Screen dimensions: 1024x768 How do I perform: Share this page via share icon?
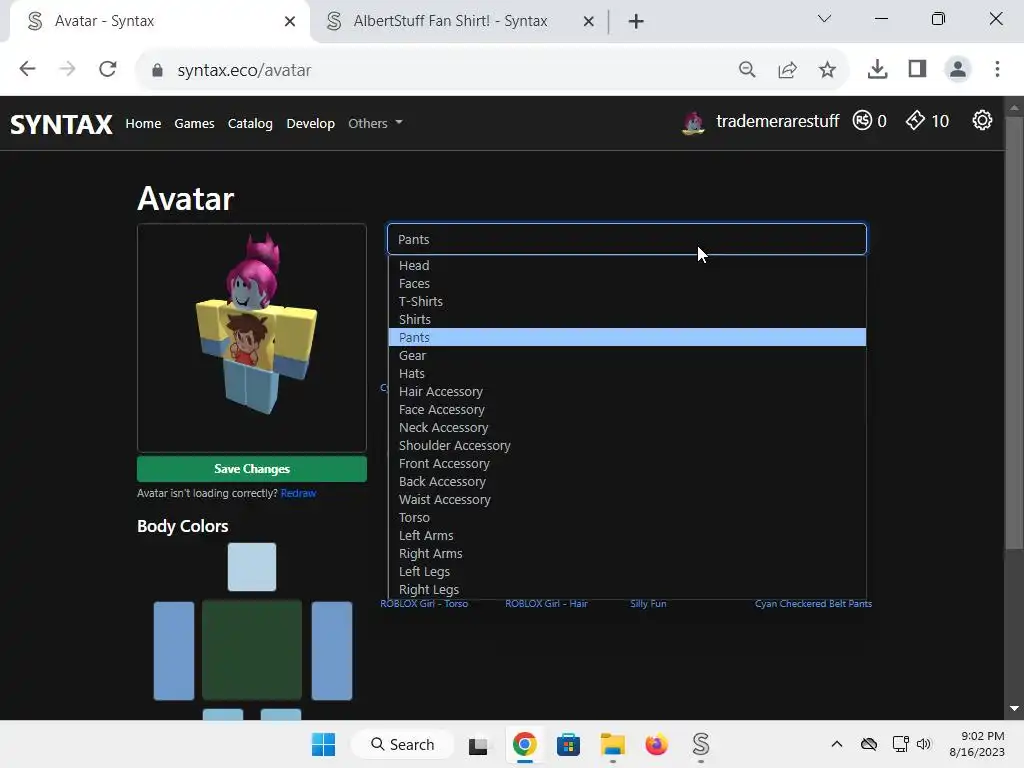pyautogui.click(x=788, y=69)
